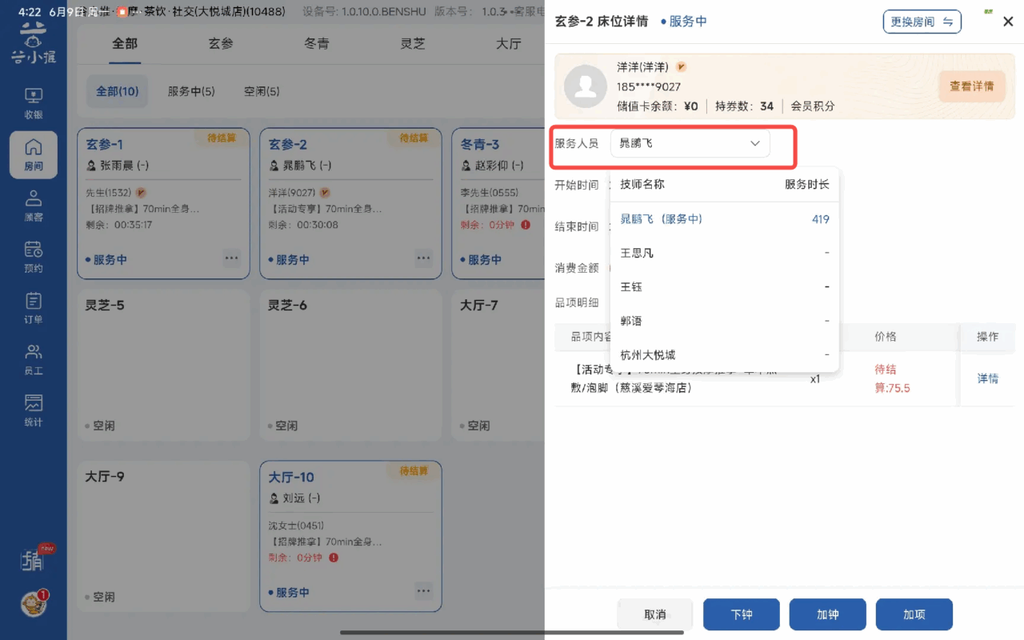Screen dimensions: 1024x640
Task: Click the service duration value 419
Action: click(x=820, y=219)
